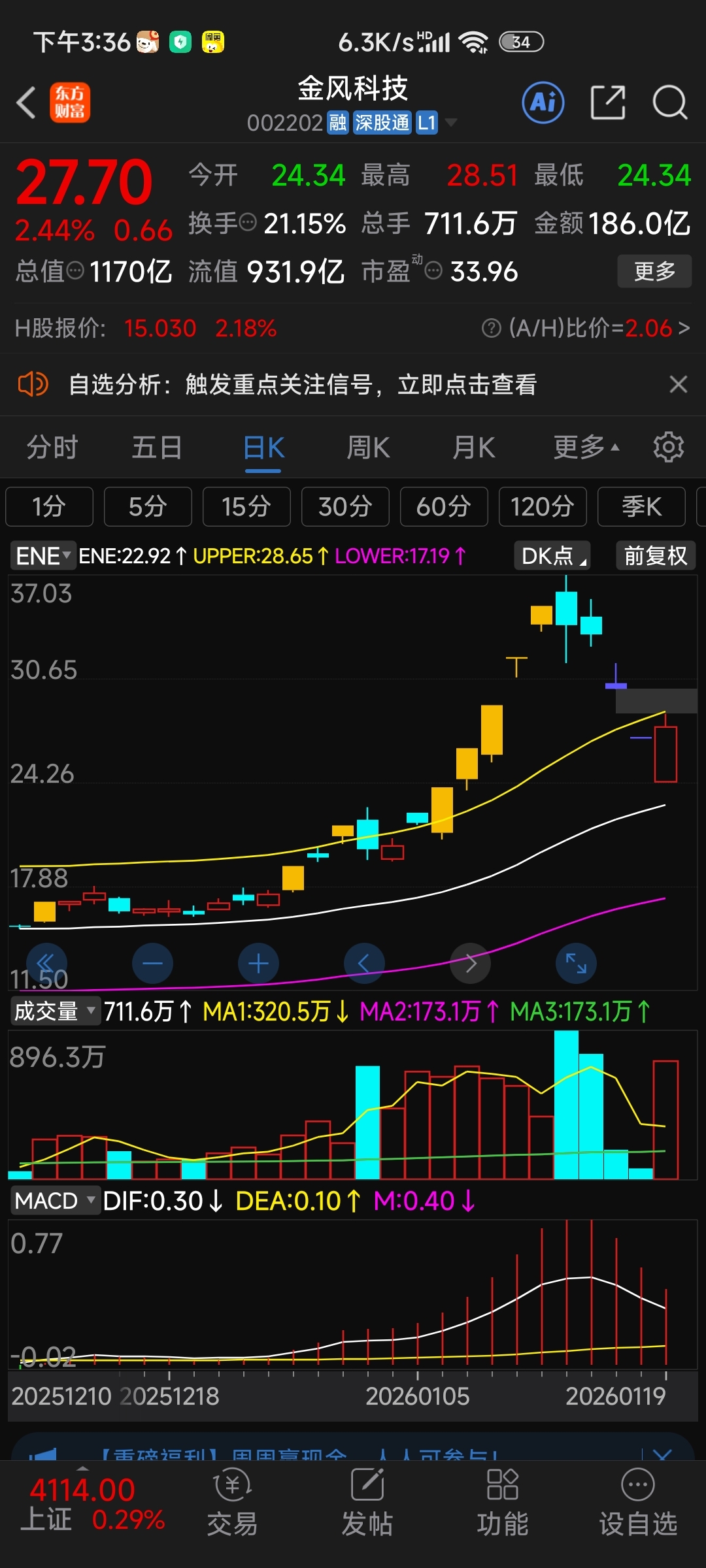Tap the 更多 quote details button
This screenshot has height=1568, width=706.
point(654,271)
